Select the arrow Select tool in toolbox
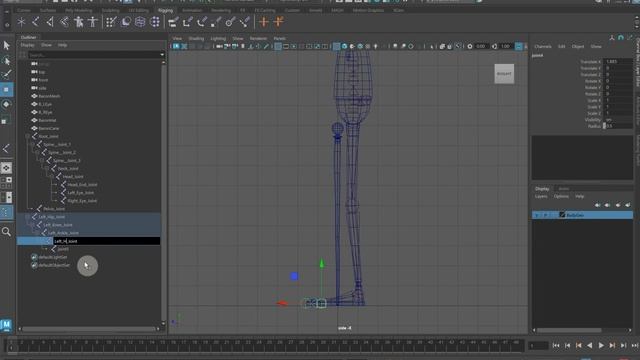This screenshot has height=360, width=640. click(x=7, y=45)
